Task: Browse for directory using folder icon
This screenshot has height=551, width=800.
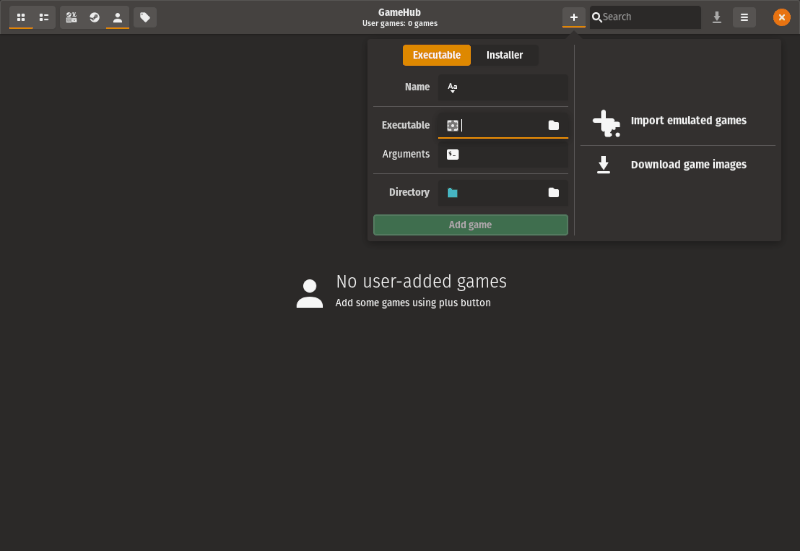Action: [x=553, y=192]
